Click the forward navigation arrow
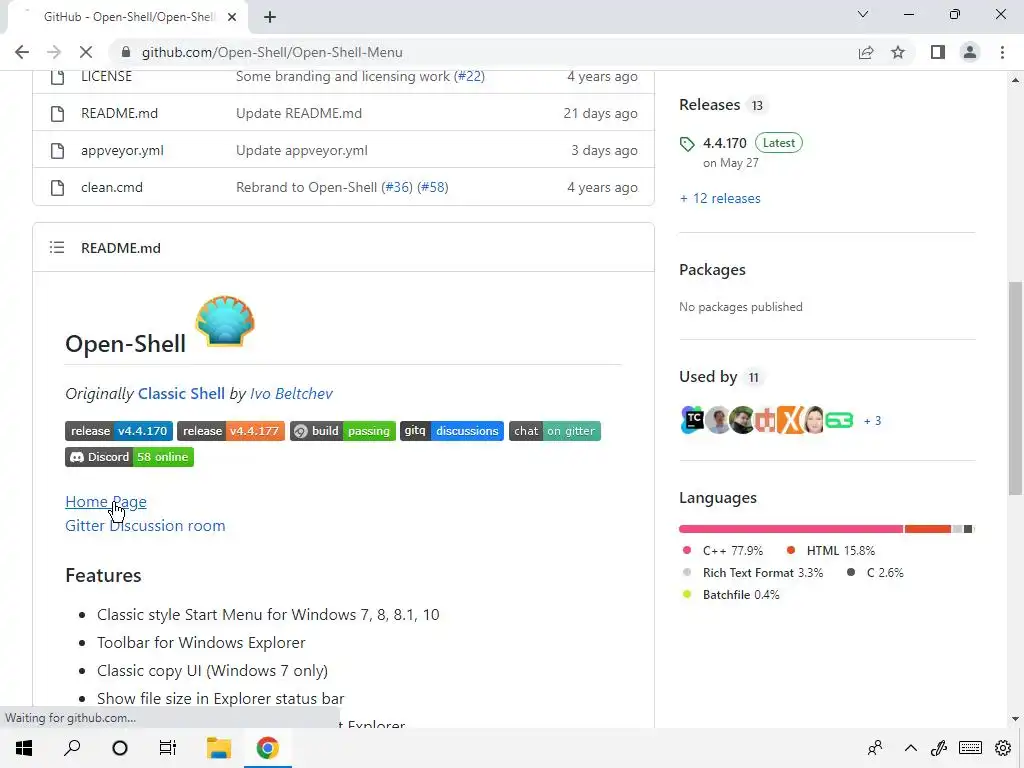This screenshot has width=1024, height=768. click(54, 52)
